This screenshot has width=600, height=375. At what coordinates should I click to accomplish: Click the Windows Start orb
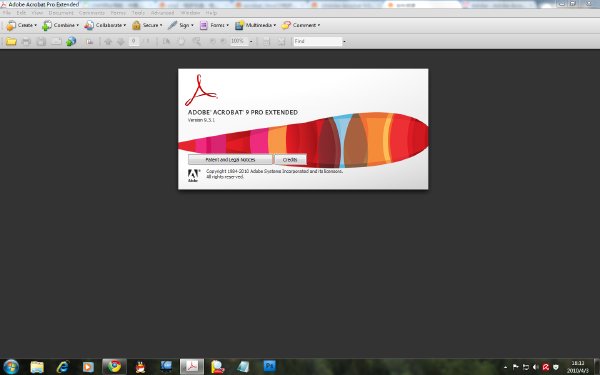pyautogui.click(x=11, y=367)
